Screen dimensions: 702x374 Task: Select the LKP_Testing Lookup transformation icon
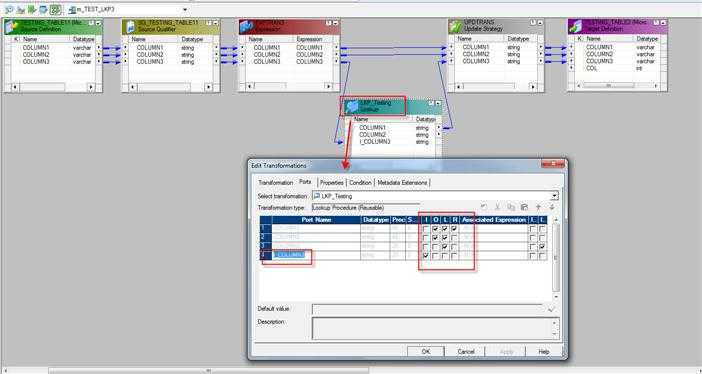coord(351,107)
